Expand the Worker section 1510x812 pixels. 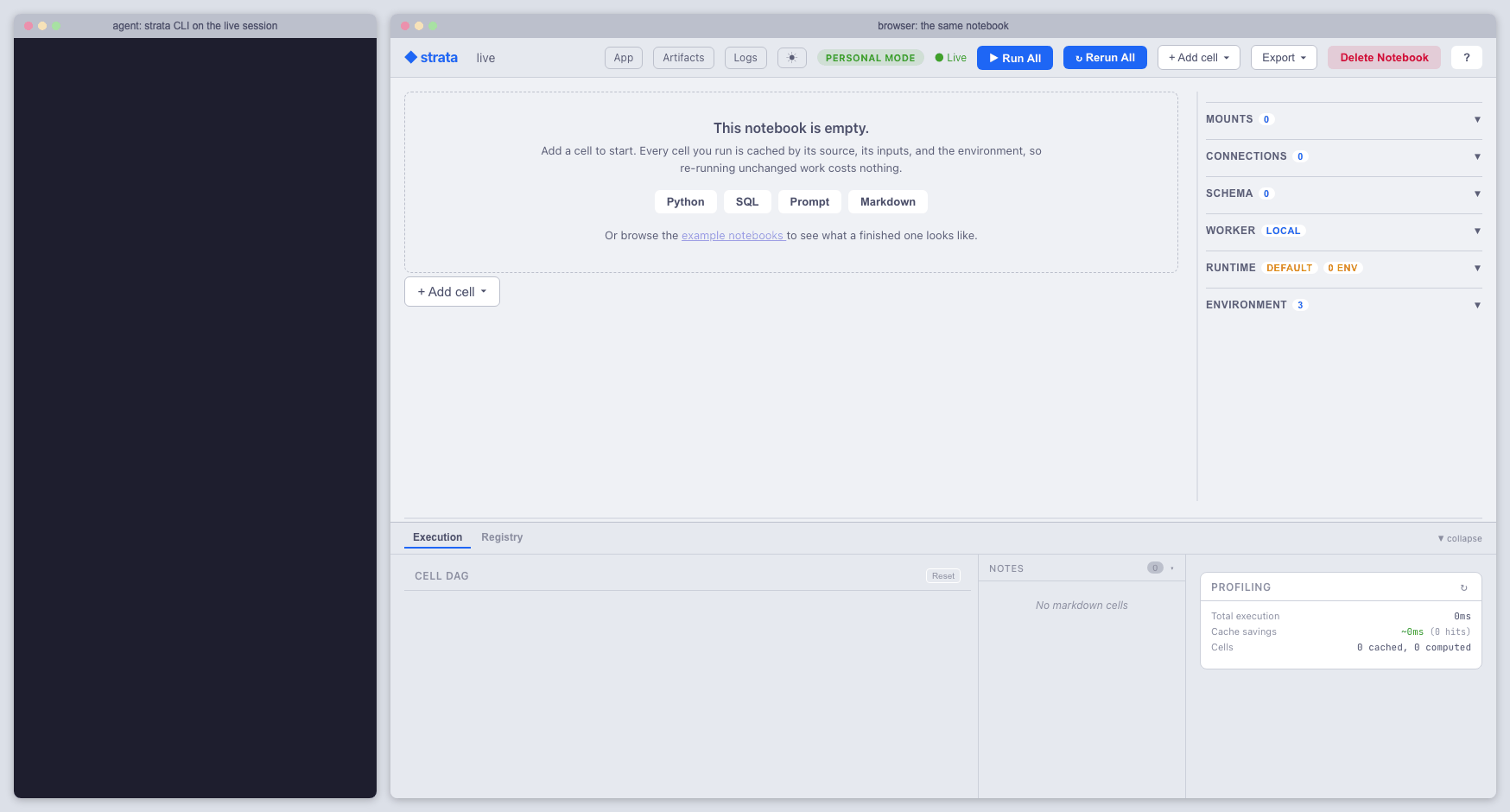pyautogui.click(x=1344, y=231)
